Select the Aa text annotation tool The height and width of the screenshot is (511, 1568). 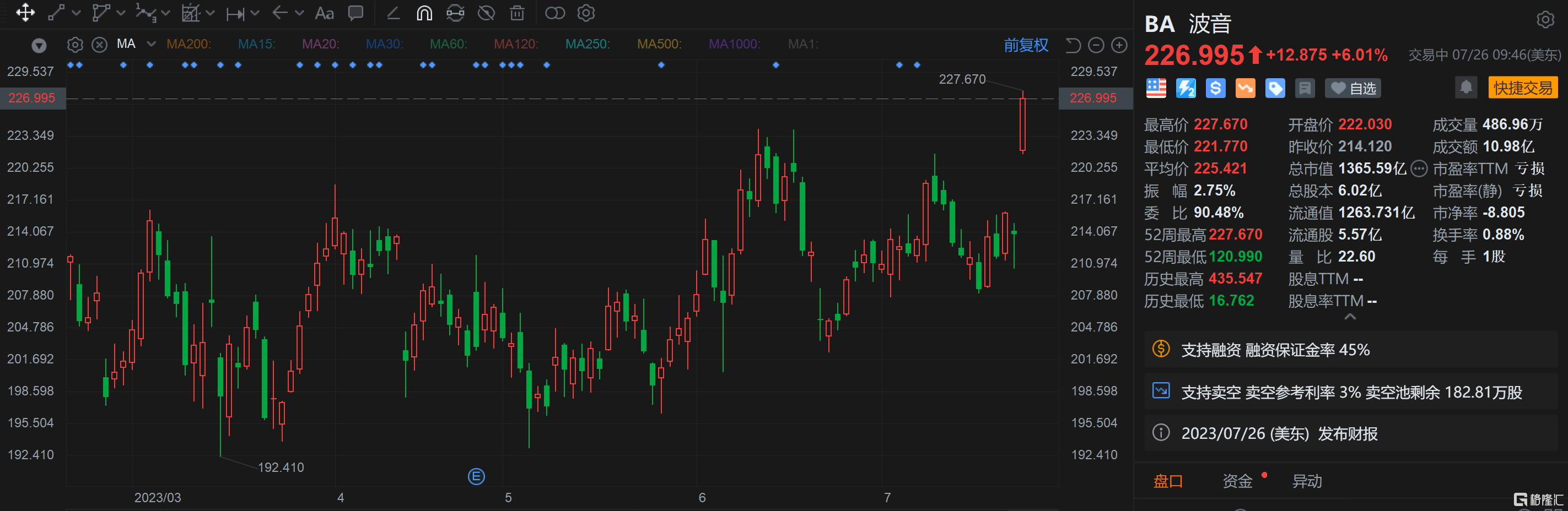click(325, 13)
